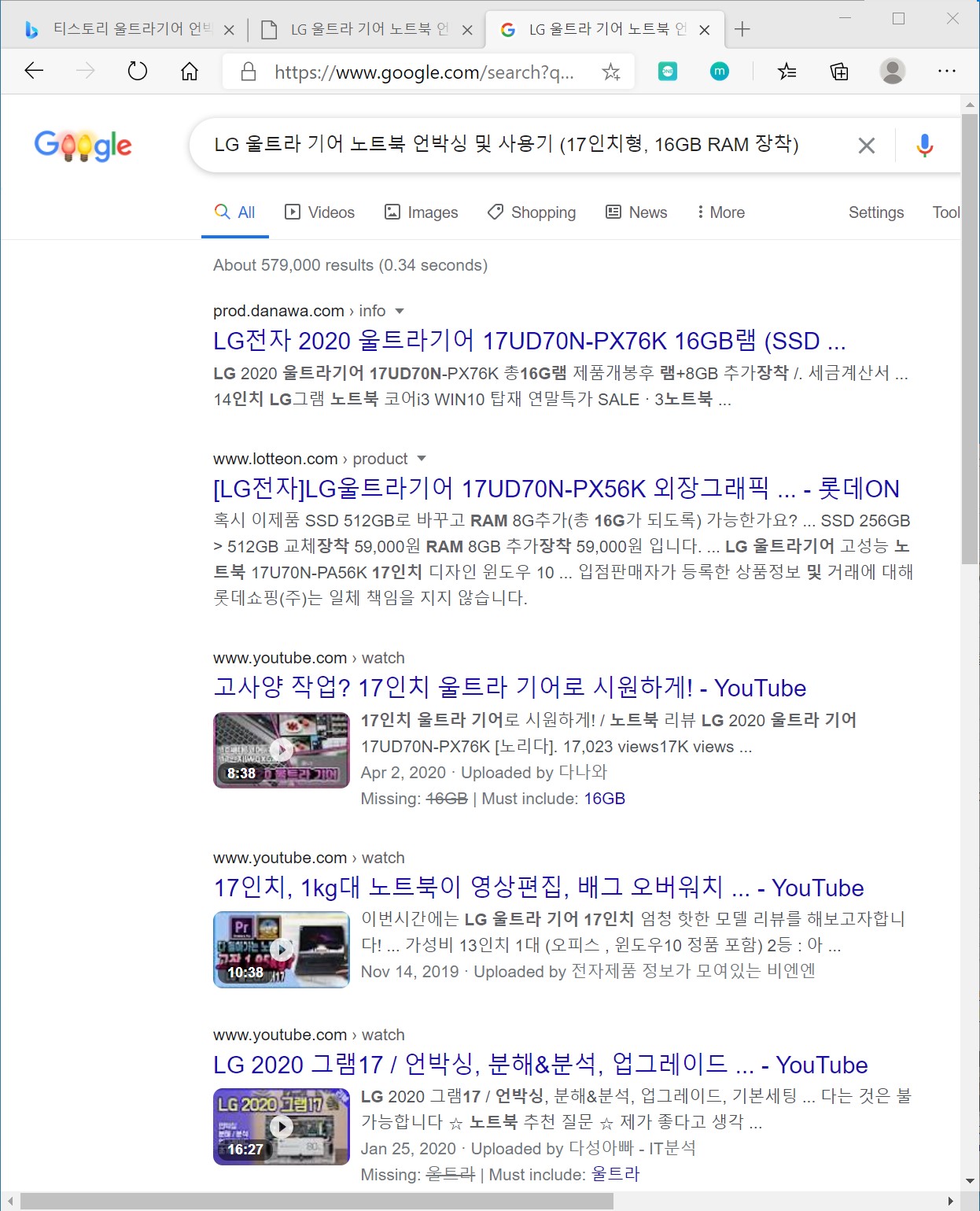Open the green ONE extension icon

coord(668,72)
